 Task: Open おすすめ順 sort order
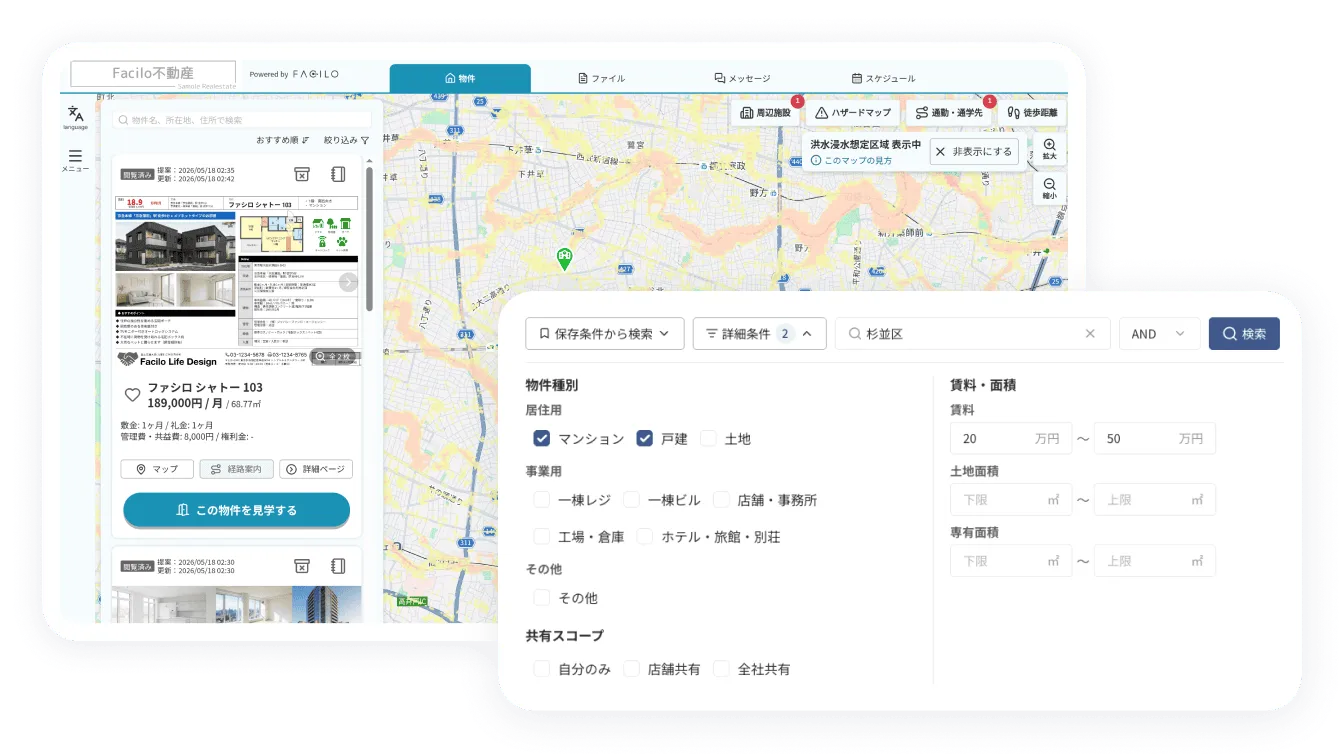[x=283, y=140]
